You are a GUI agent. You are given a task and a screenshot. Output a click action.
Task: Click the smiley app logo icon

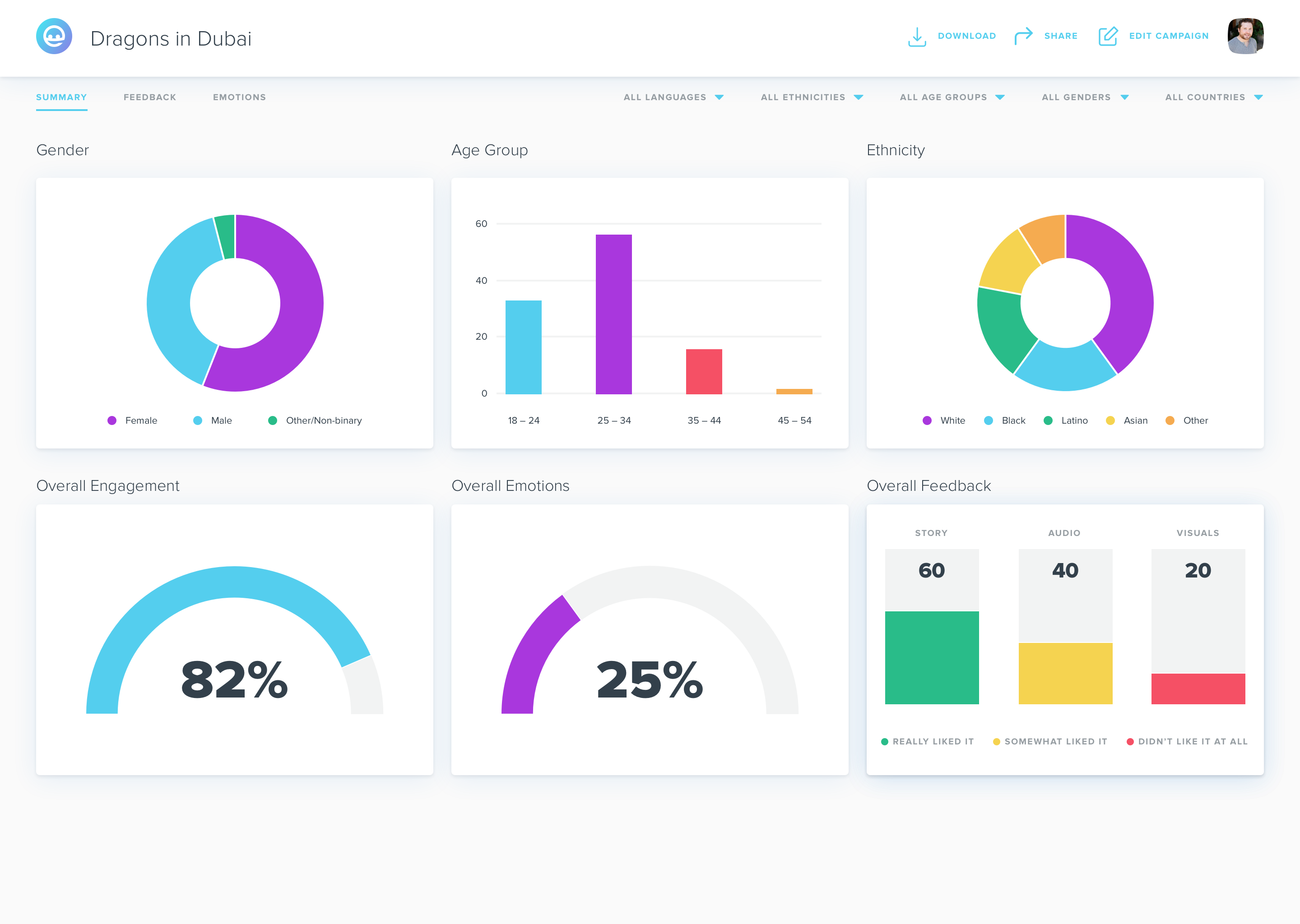click(54, 37)
